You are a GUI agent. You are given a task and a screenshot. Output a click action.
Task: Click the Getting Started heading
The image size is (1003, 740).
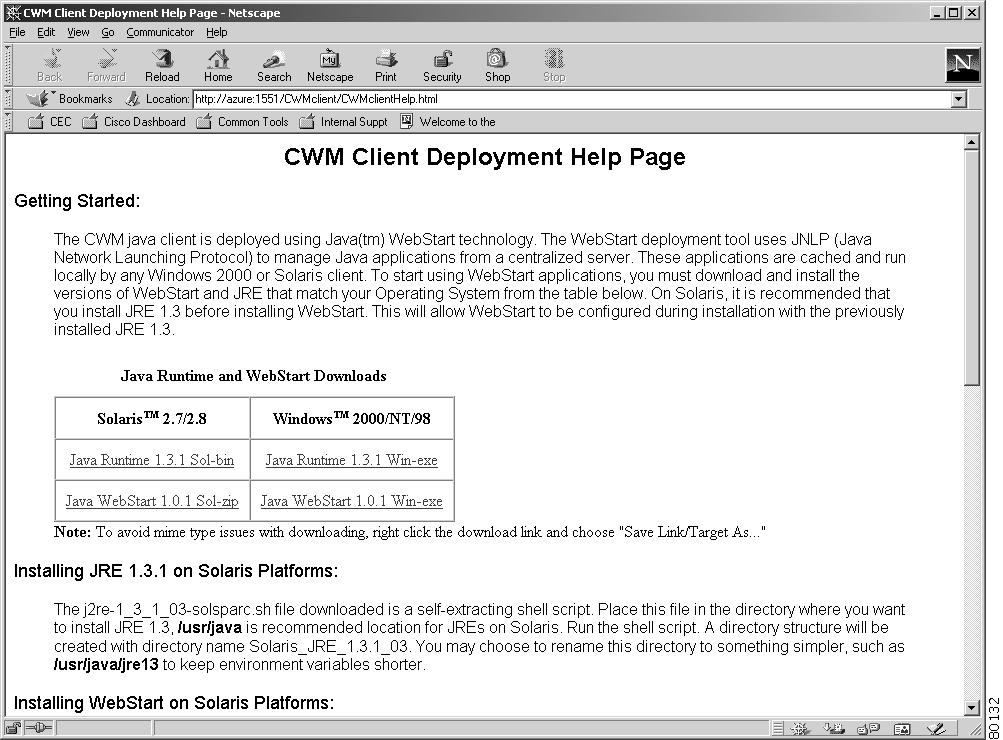(x=77, y=201)
